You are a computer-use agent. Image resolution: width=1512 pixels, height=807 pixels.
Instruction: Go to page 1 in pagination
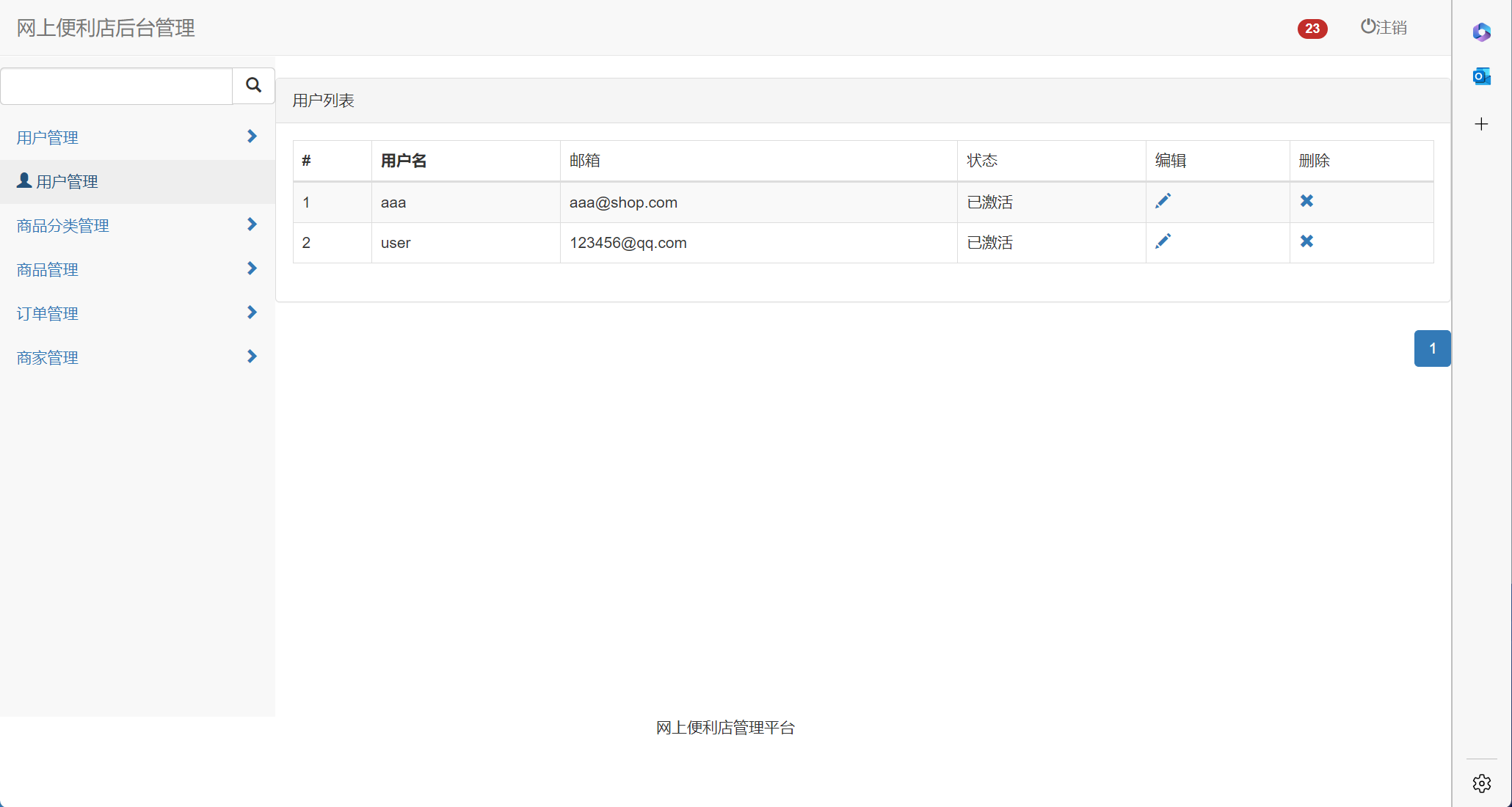tap(1431, 348)
